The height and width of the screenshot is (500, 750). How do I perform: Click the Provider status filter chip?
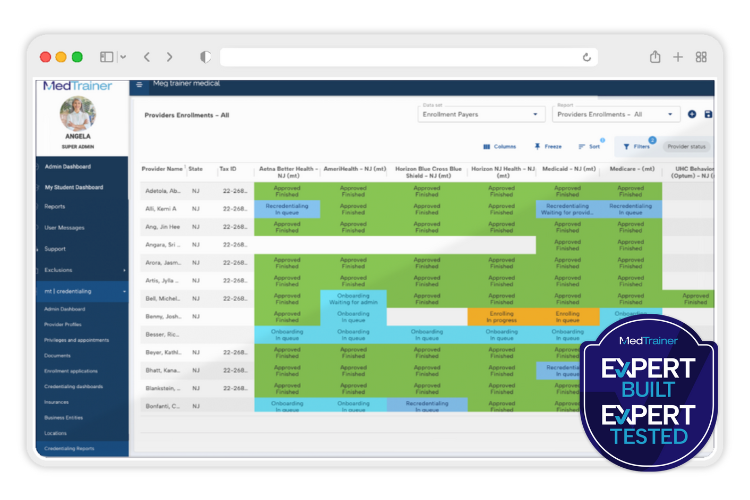[x=686, y=146]
